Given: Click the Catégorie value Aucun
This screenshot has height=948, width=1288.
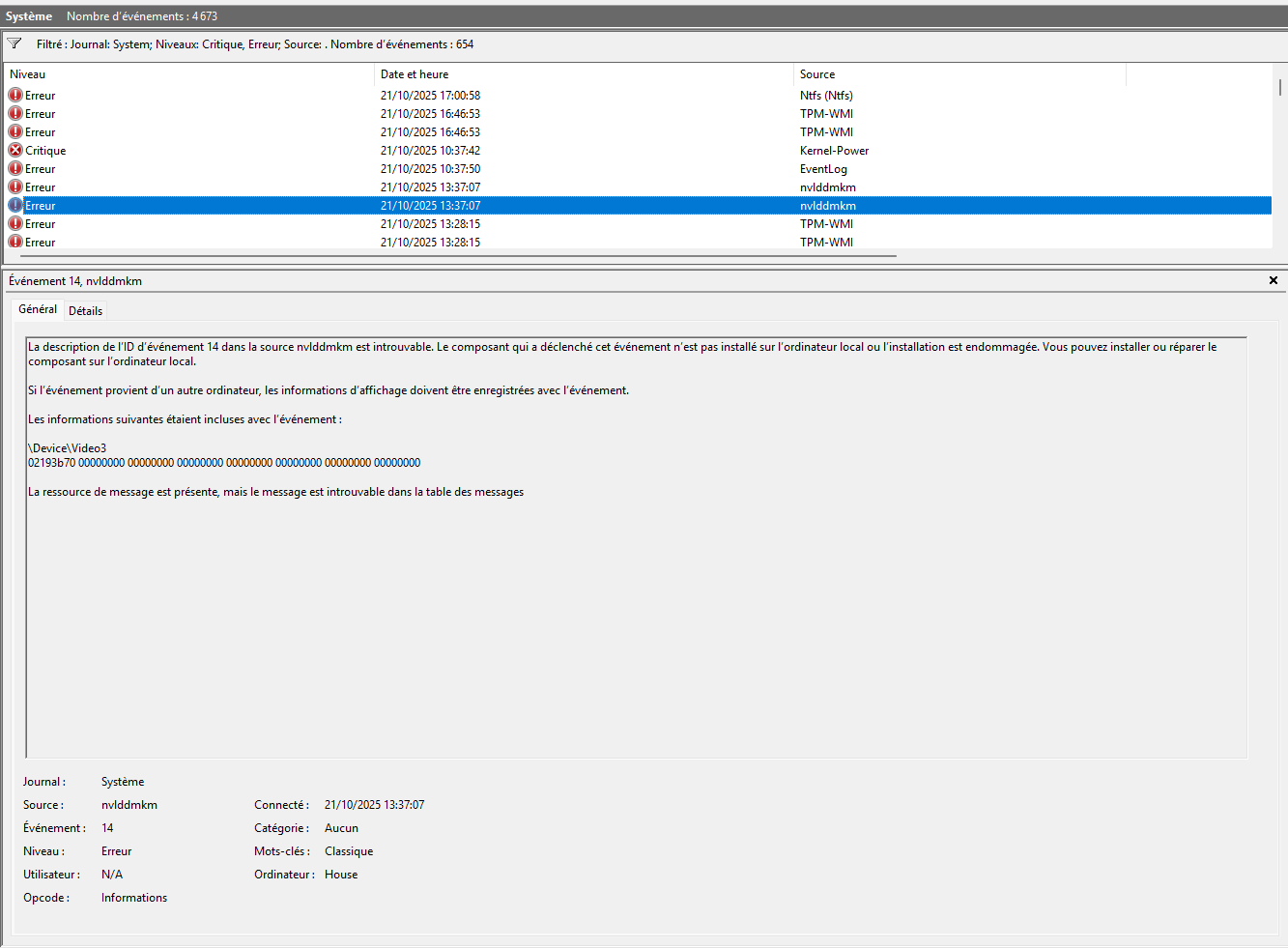Looking at the screenshot, I should pos(341,828).
